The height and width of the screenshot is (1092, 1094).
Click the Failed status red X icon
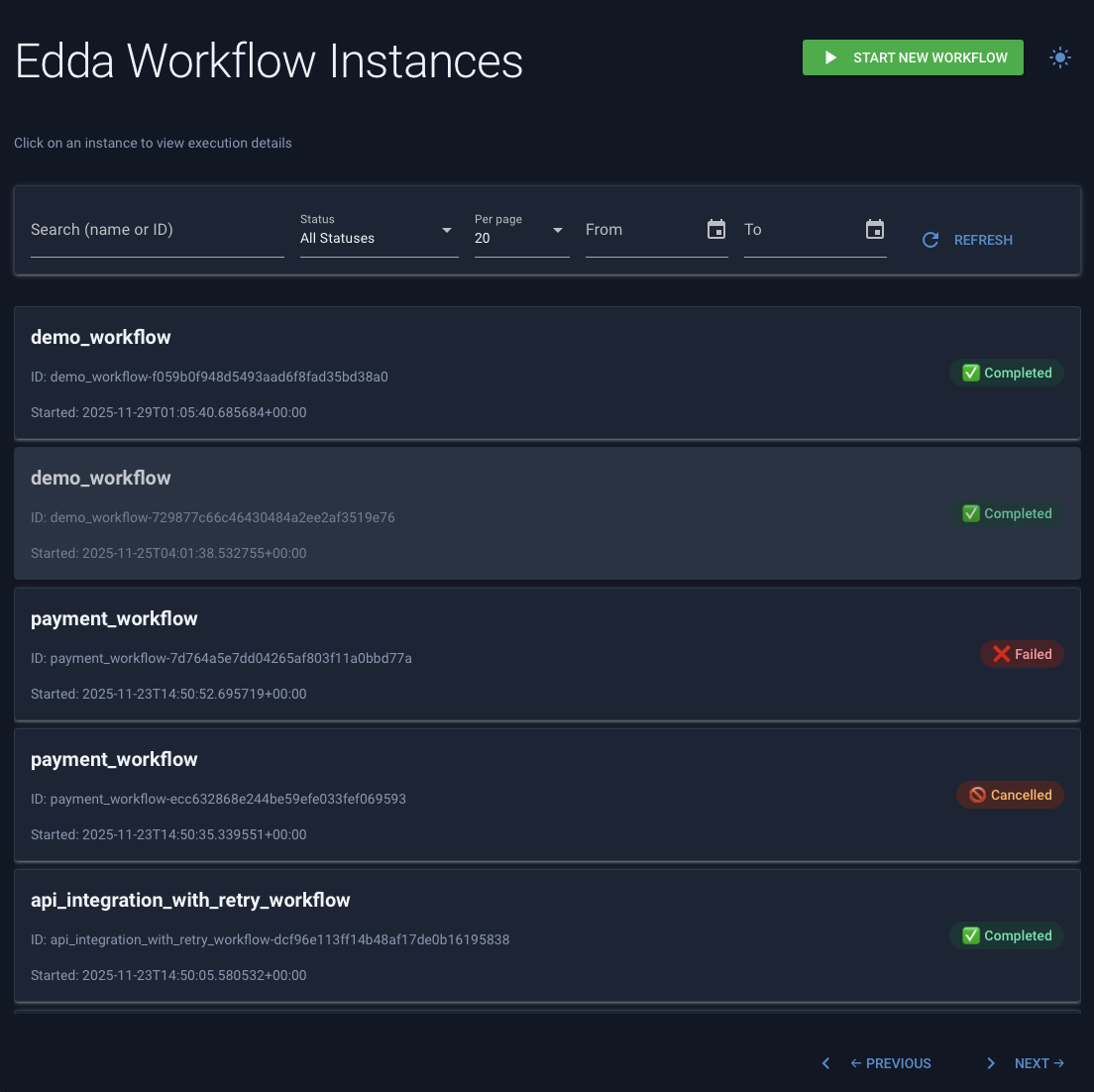pyautogui.click(x=1001, y=654)
